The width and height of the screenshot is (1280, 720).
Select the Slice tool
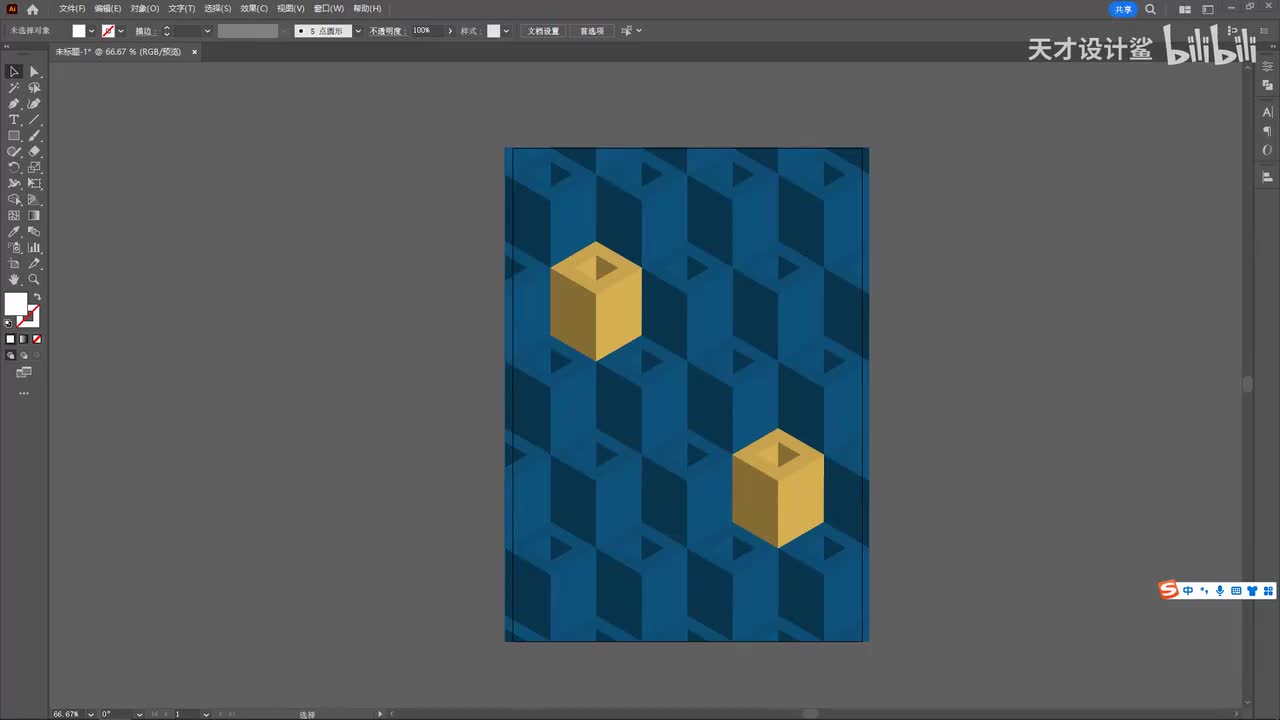[x=34, y=263]
